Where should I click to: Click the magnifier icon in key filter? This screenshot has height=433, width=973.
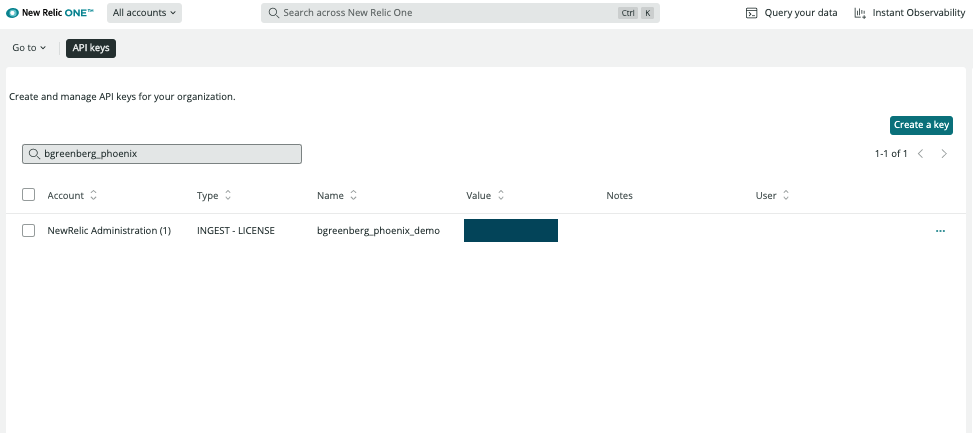coord(34,154)
